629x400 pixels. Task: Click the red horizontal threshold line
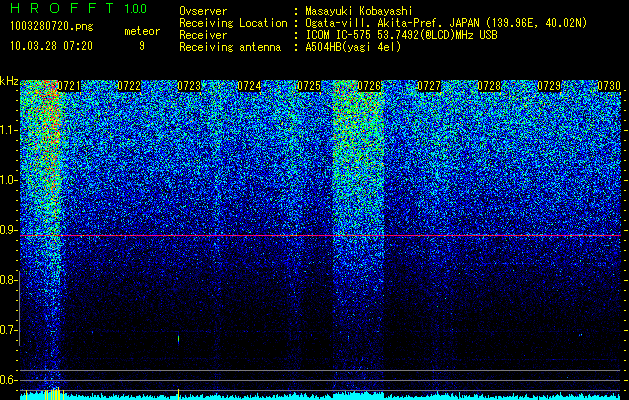click(x=321, y=236)
